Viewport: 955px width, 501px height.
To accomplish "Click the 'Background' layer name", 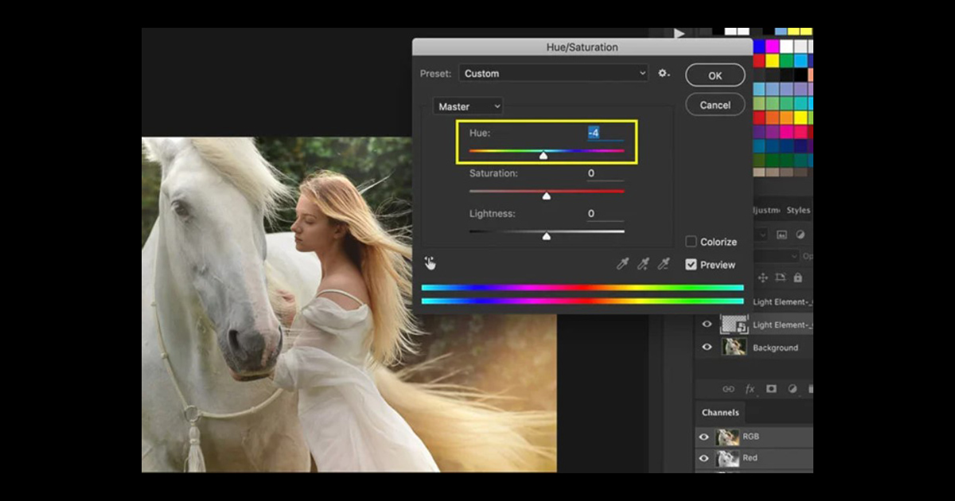I will coord(775,348).
